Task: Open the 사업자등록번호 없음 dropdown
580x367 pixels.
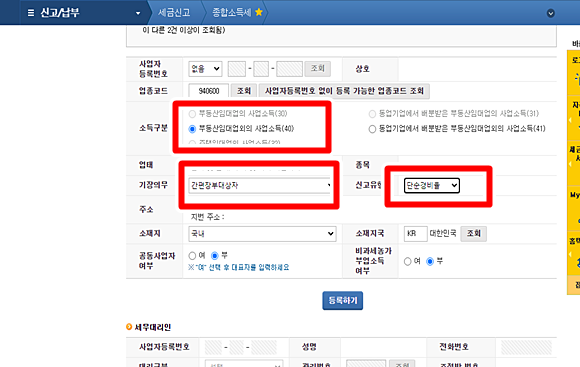Action: tap(205, 69)
